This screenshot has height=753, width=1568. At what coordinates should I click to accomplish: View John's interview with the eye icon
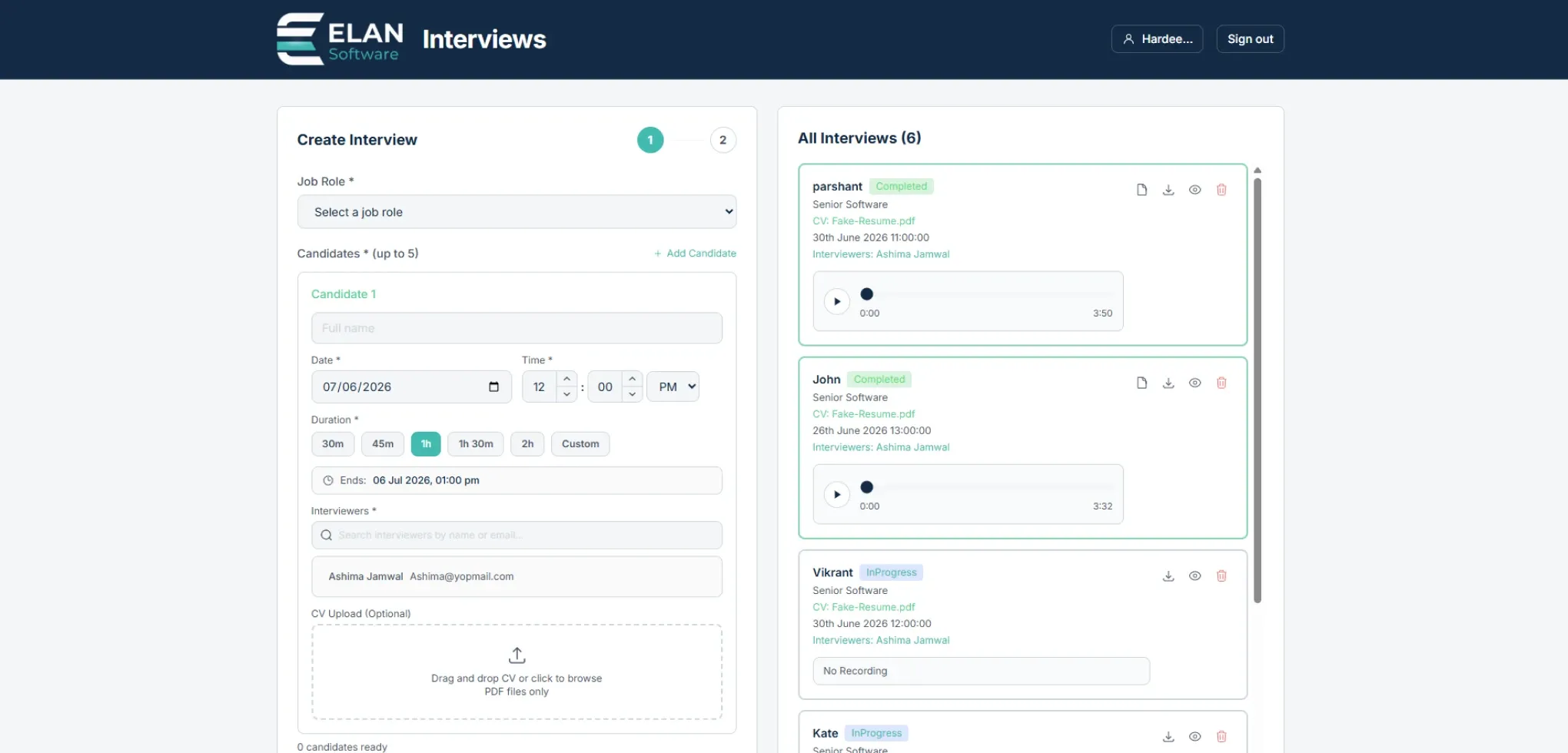click(1194, 383)
